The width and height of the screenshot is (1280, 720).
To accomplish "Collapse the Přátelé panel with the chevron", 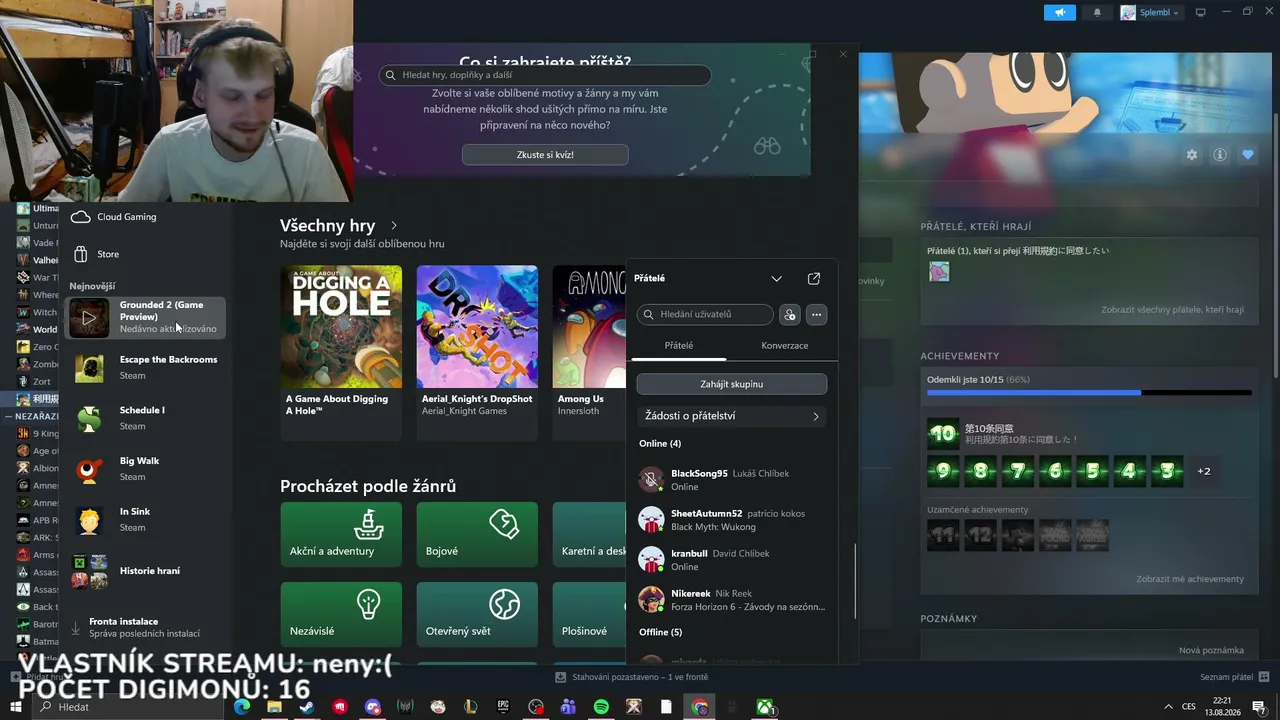I will pos(776,278).
